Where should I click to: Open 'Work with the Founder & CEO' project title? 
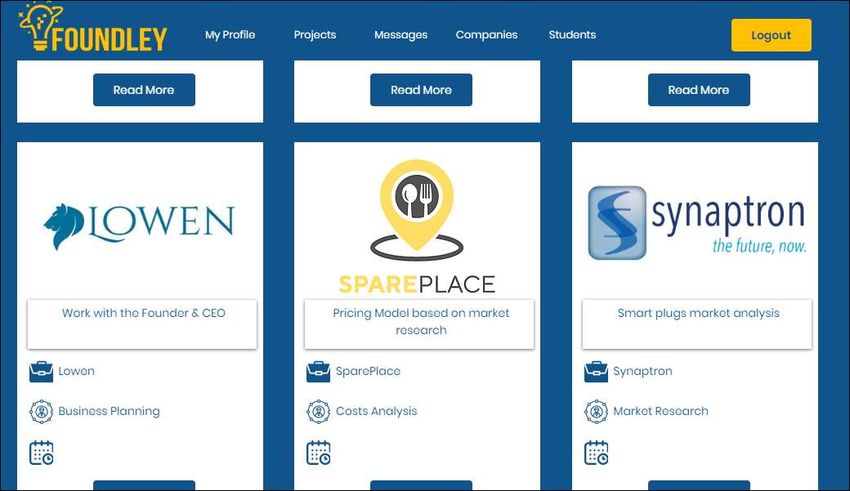(143, 313)
